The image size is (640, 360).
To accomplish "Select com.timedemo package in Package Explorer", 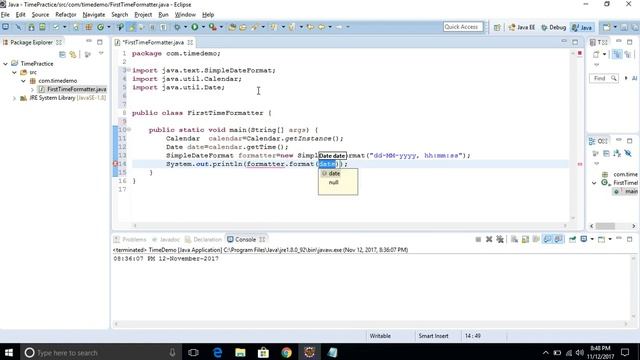I will click(x=58, y=81).
